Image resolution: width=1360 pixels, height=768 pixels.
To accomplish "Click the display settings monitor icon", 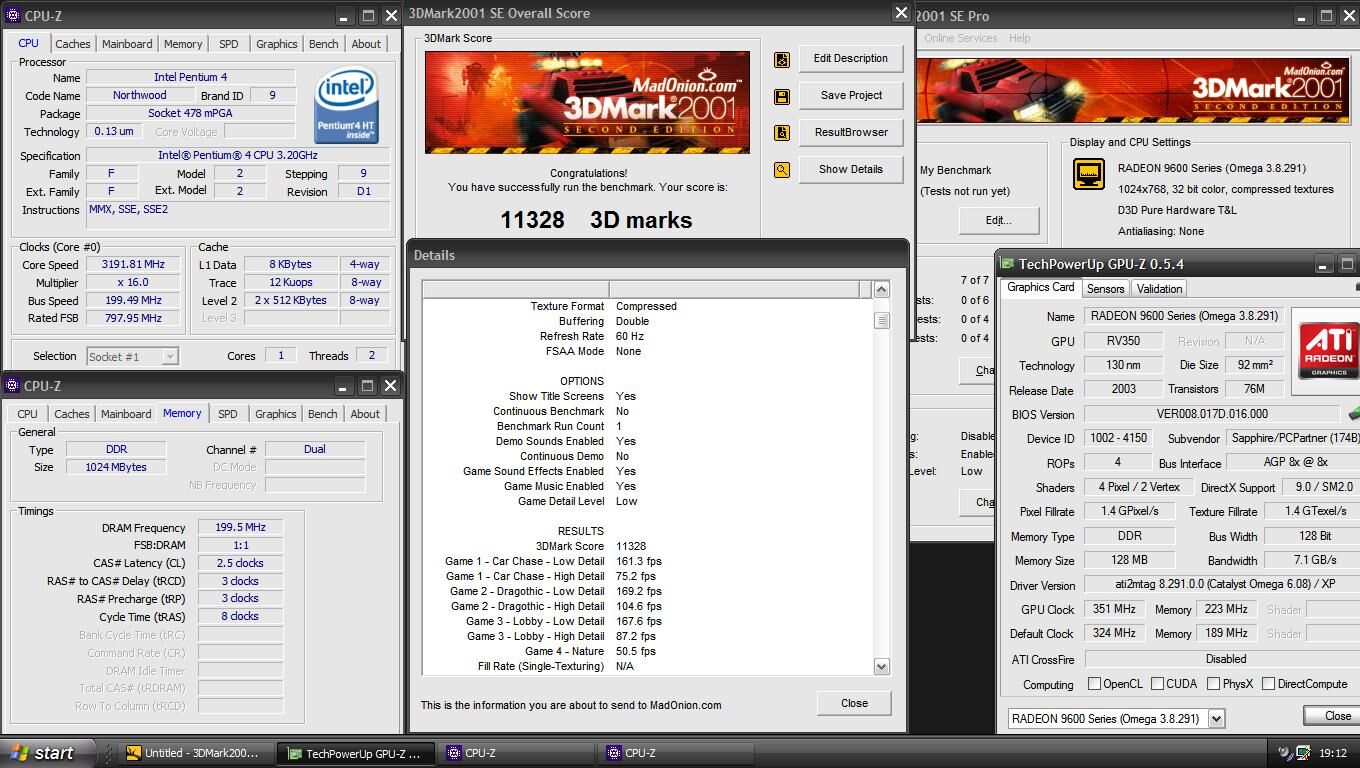I will click(x=1089, y=174).
